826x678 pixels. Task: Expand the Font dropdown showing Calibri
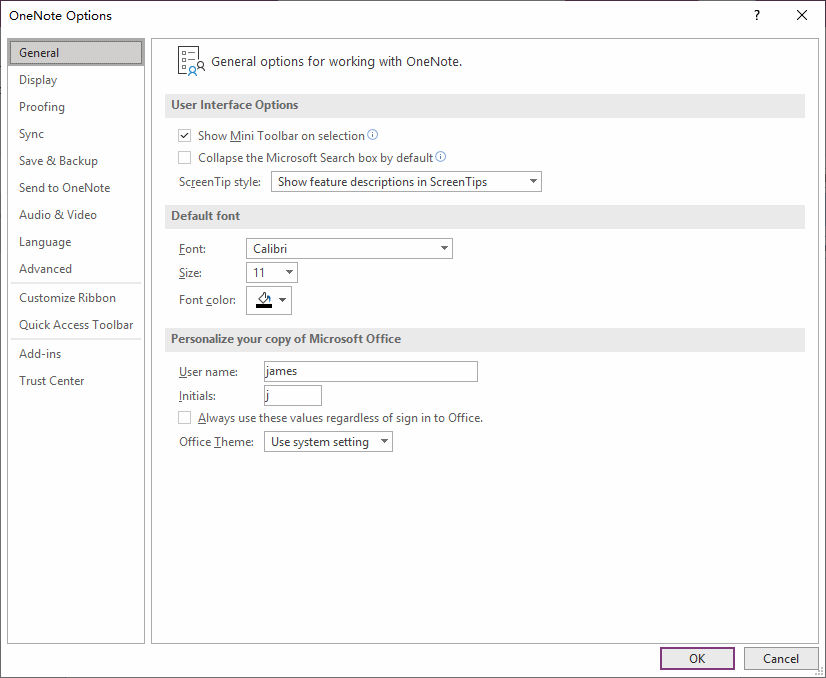point(349,249)
